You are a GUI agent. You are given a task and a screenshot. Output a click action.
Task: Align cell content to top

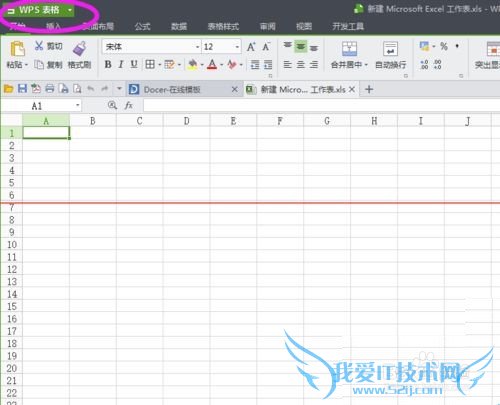[288, 46]
